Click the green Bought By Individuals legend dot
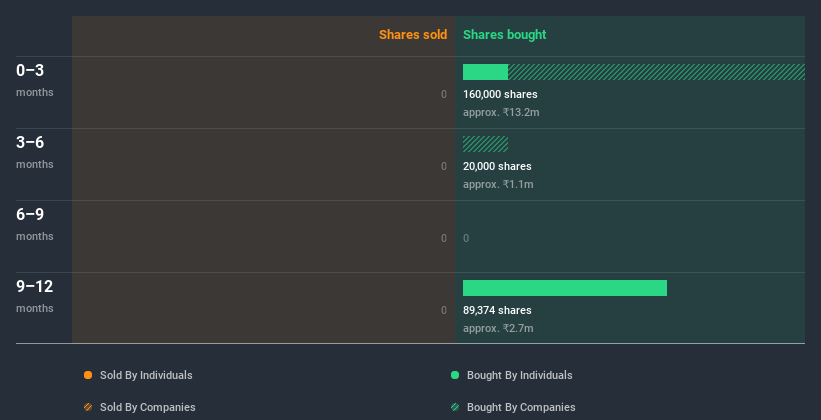This screenshot has width=821, height=420. click(455, 375)
